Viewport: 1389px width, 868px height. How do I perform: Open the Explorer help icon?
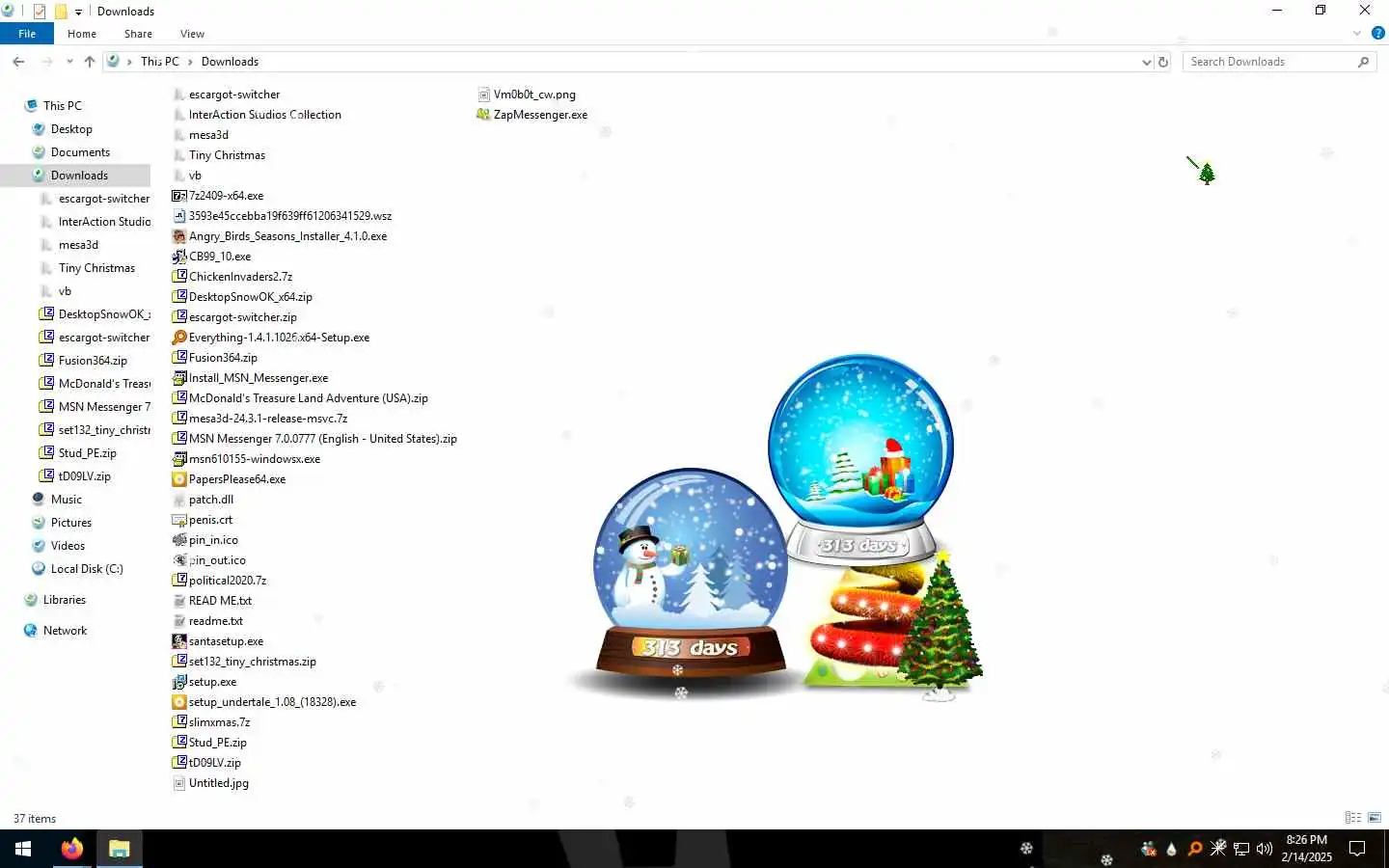click(1378, 34)
